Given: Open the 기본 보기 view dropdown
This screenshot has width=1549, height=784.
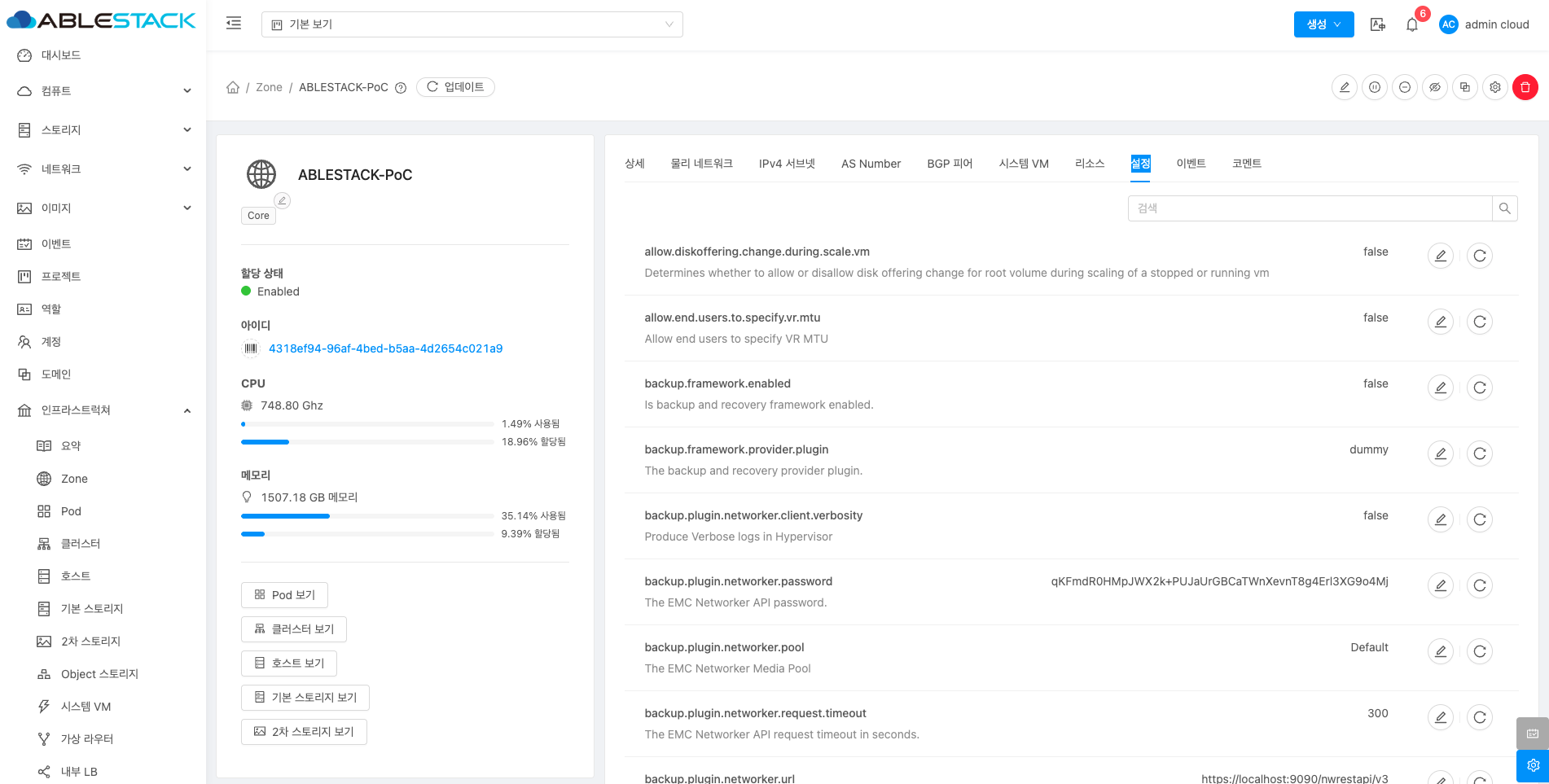Looking at the screenshot, I should [472, 24].
